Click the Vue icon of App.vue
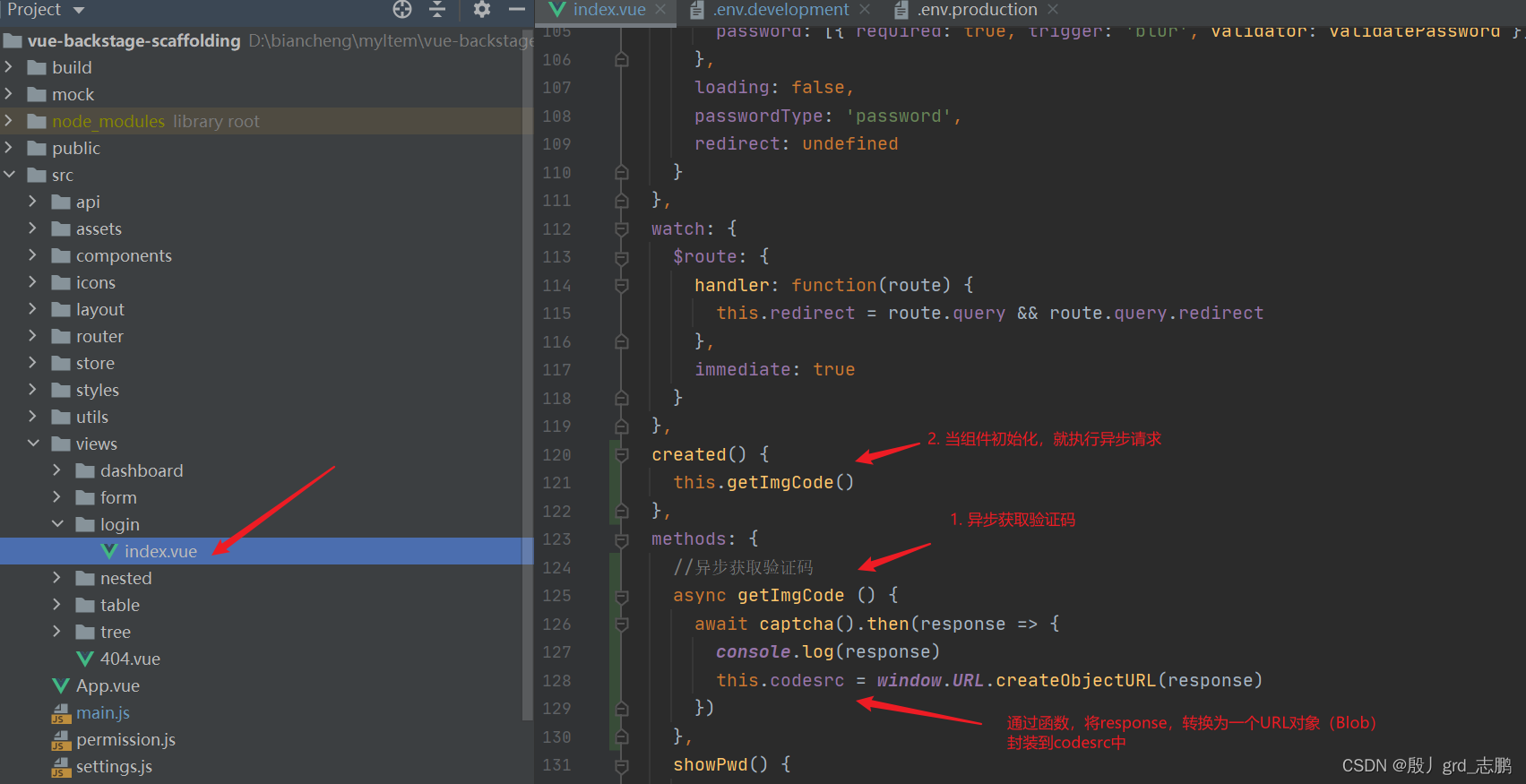The width and height of the screenshot is (1526, 784). pyautogui.click(x=61, y=685)
